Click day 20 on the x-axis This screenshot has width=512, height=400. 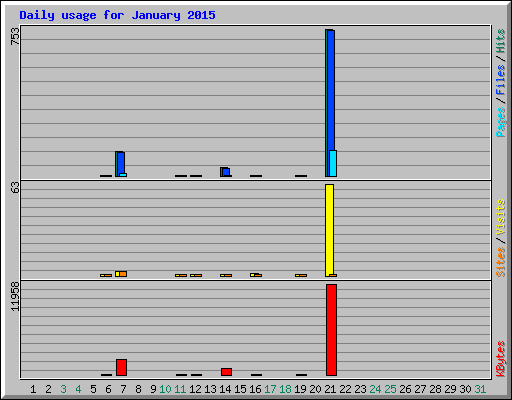point(315,389)
